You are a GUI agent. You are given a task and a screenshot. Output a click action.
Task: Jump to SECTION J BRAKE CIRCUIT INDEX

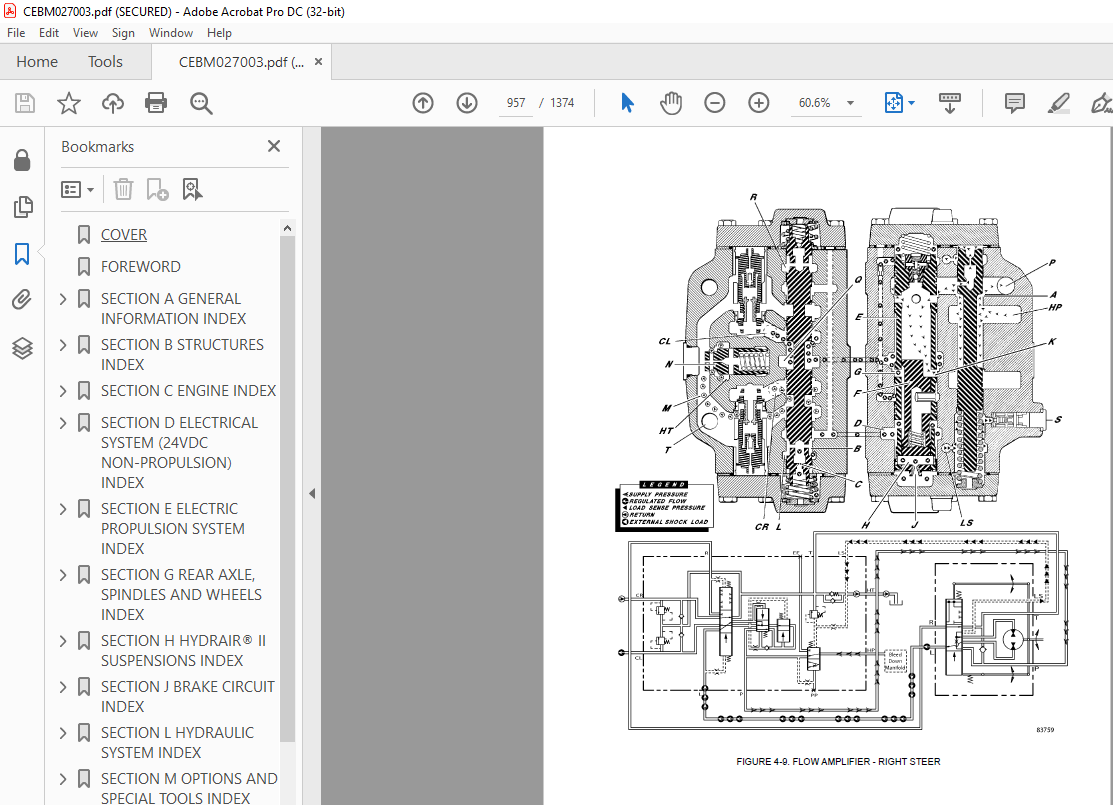tap(187, 696)
